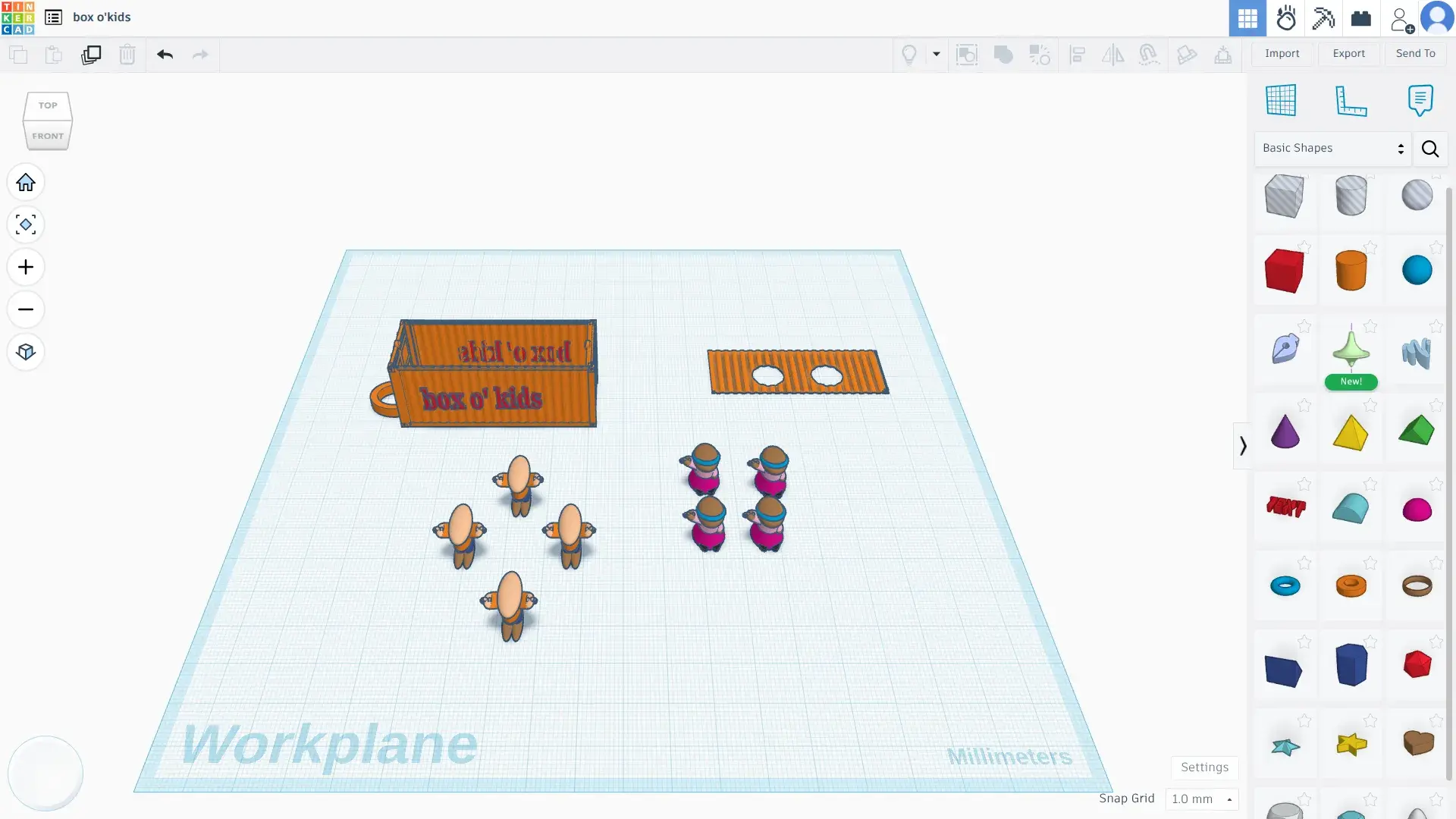Open the Settings button
This screenshot has height=819, width=1456.
pyautogui.click(x=1204, y=767)
